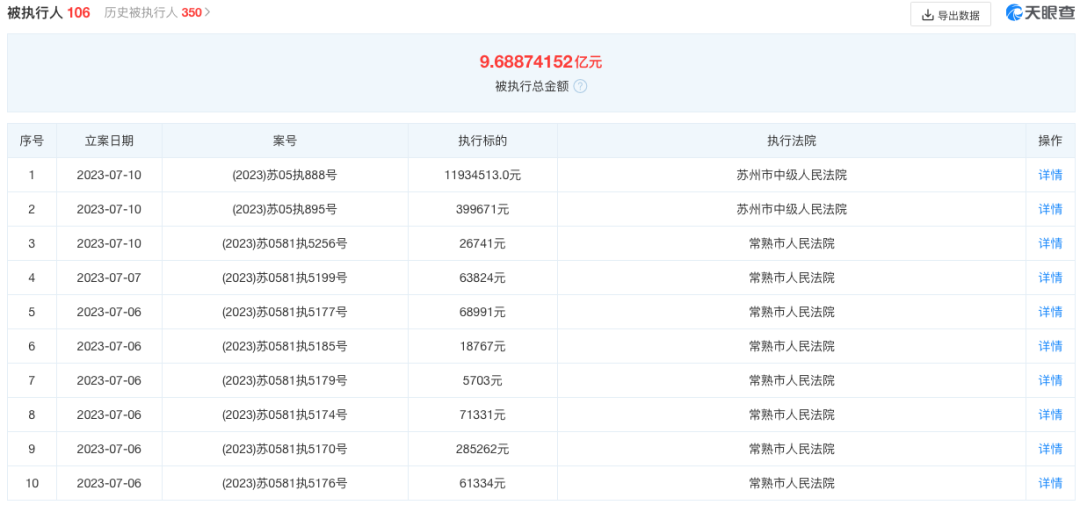This screenshot has height=505, width=1080.
Task: View 详情 for case 苏0581执5256号
Action: pyautogui.click(x=1050, y=243)
